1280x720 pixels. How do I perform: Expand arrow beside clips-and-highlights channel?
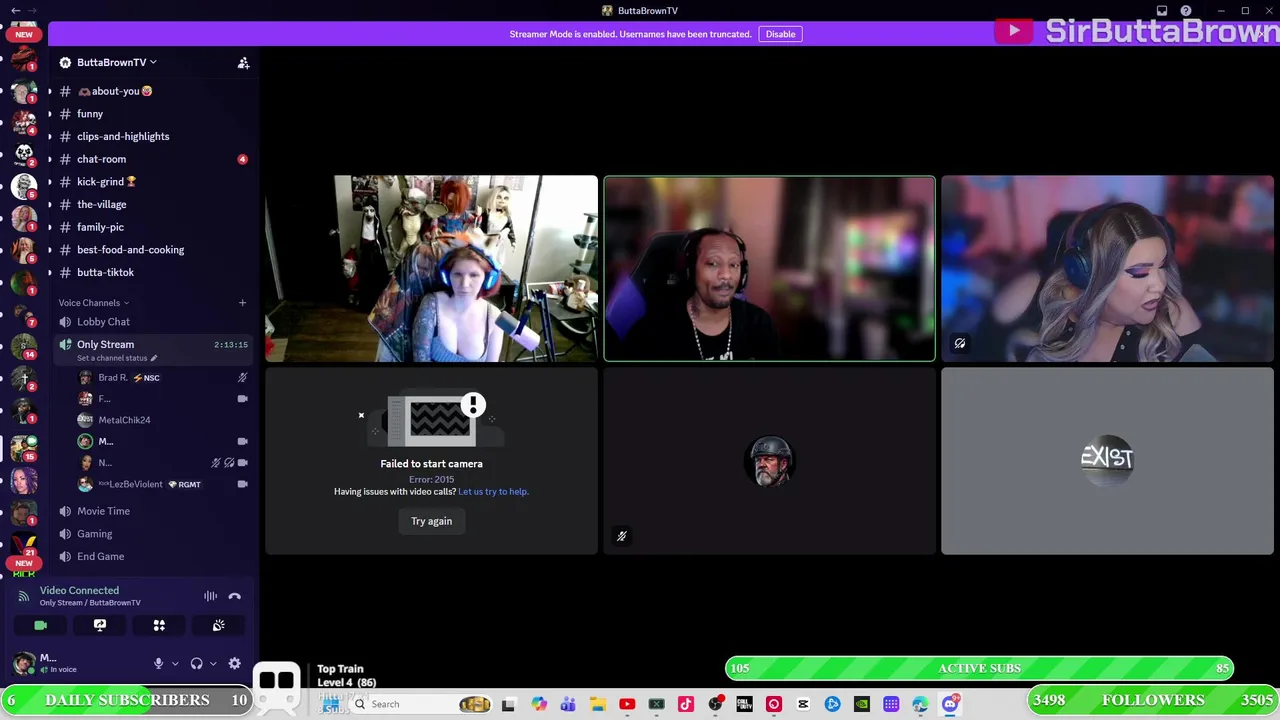coord(50,136)
